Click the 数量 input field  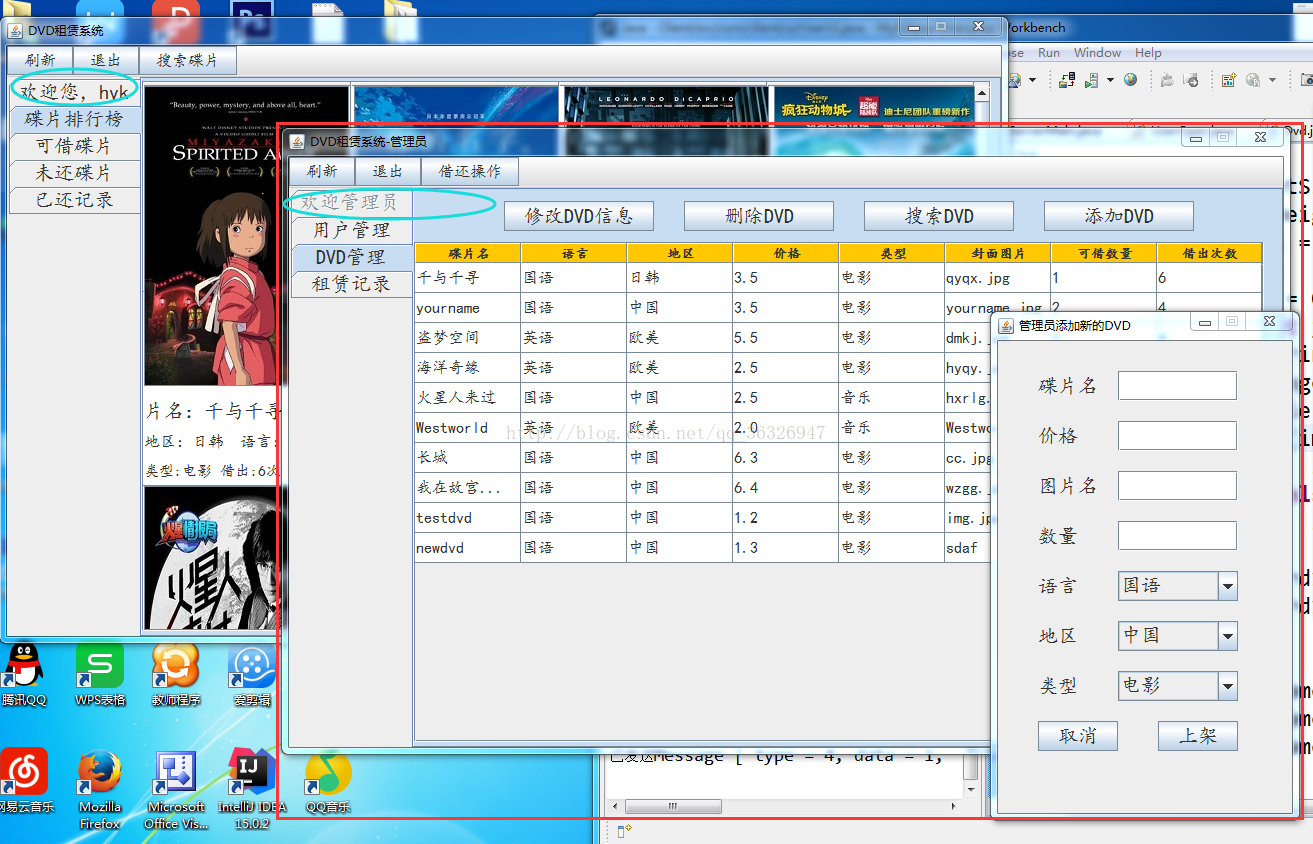pos(1177,536)
